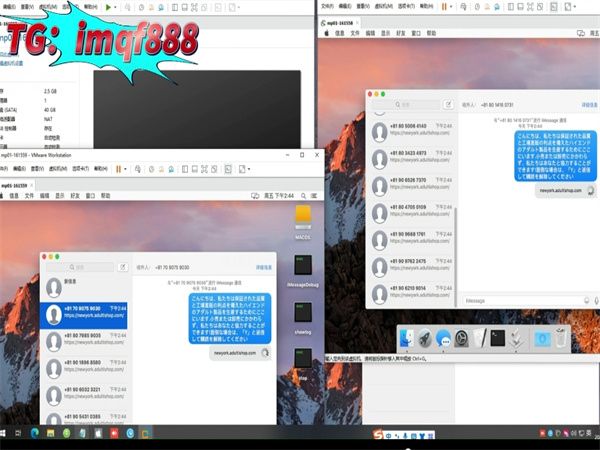The width and height of the screenshot is (600, 450).
Task: Open the 好友 menu in lower-left macOS menu bar
Action: (x=71, y=197)
